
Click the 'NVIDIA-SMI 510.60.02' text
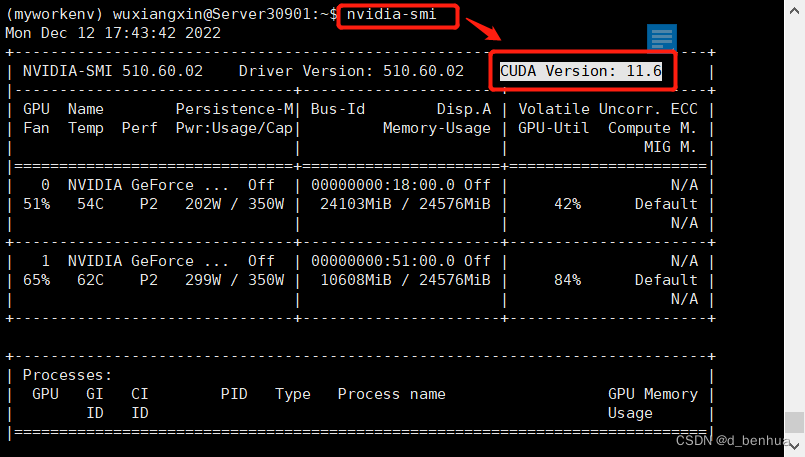click(x=113, y=71)
